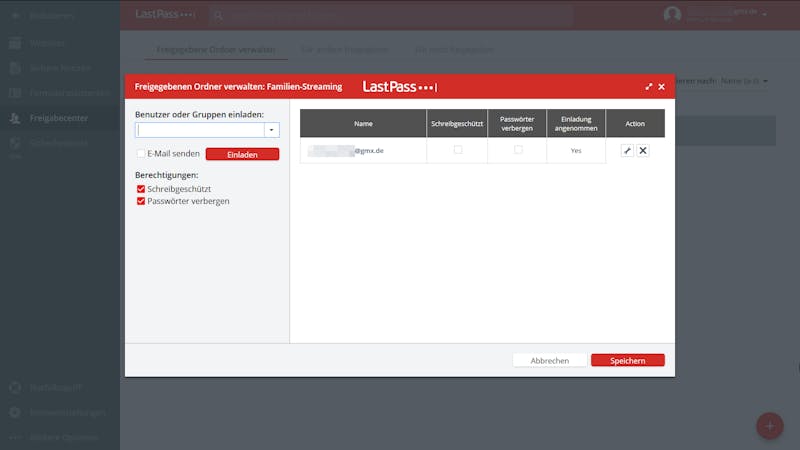Select the Freigegebene Ordner verwalten tab

[216, 49]
